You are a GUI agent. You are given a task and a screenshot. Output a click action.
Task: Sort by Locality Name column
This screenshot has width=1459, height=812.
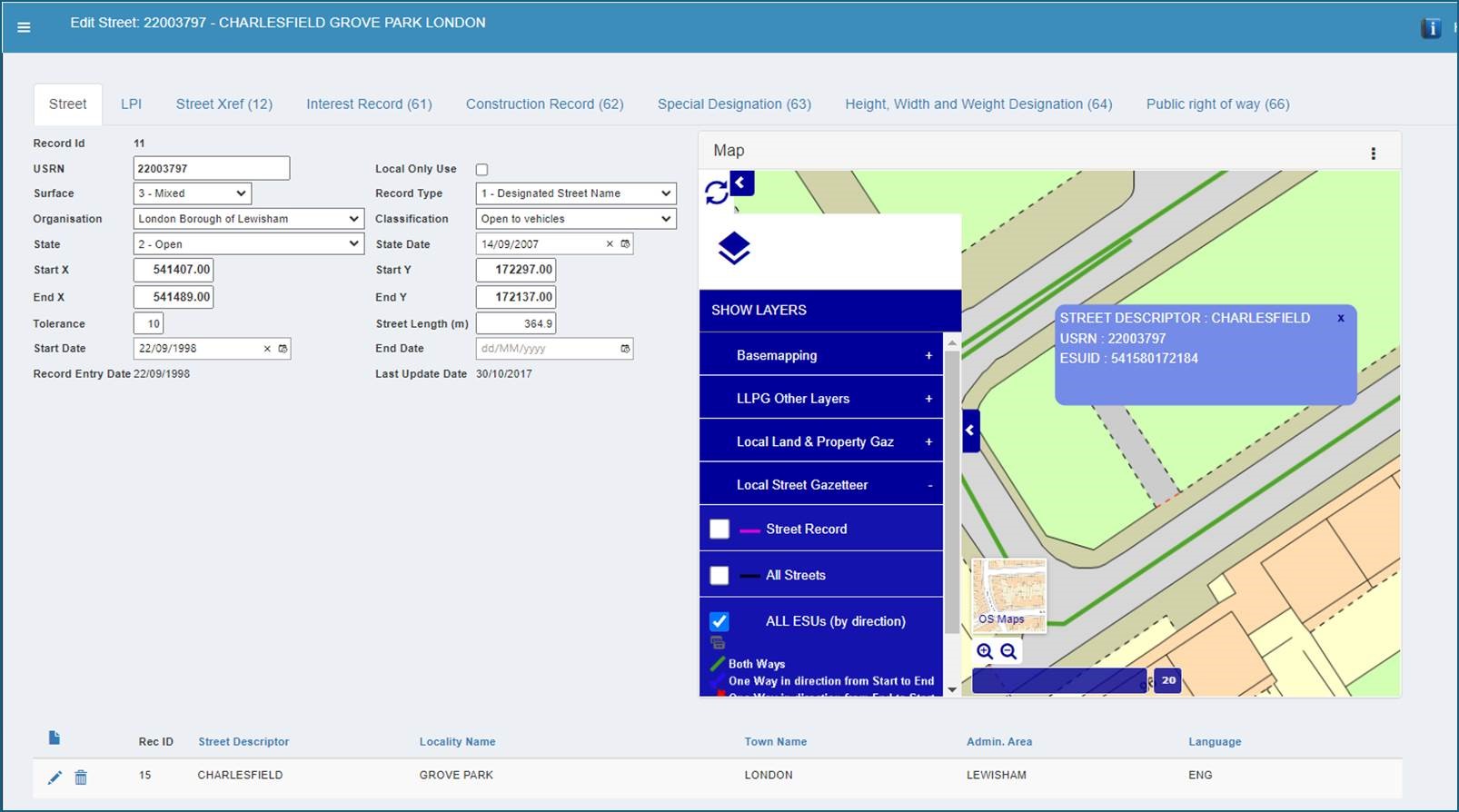point(457,742)
